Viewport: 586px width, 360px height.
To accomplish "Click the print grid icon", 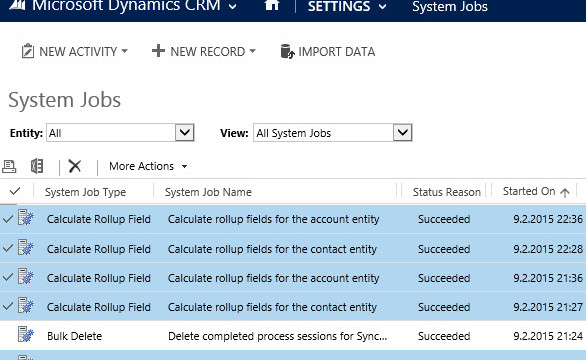I will click(x=9, y=166).
